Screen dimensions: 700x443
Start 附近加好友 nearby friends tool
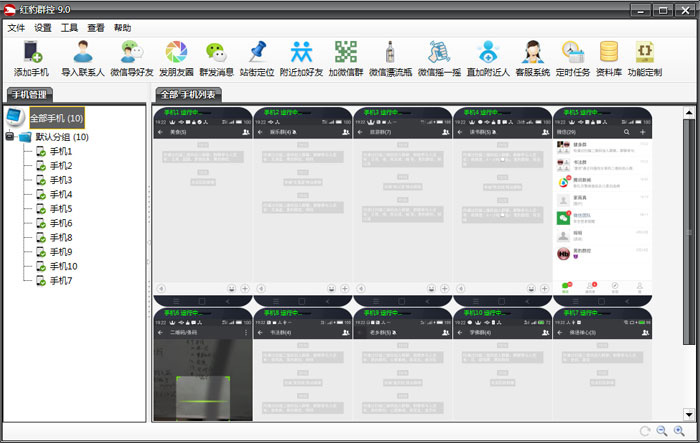(x=301, y=58)
